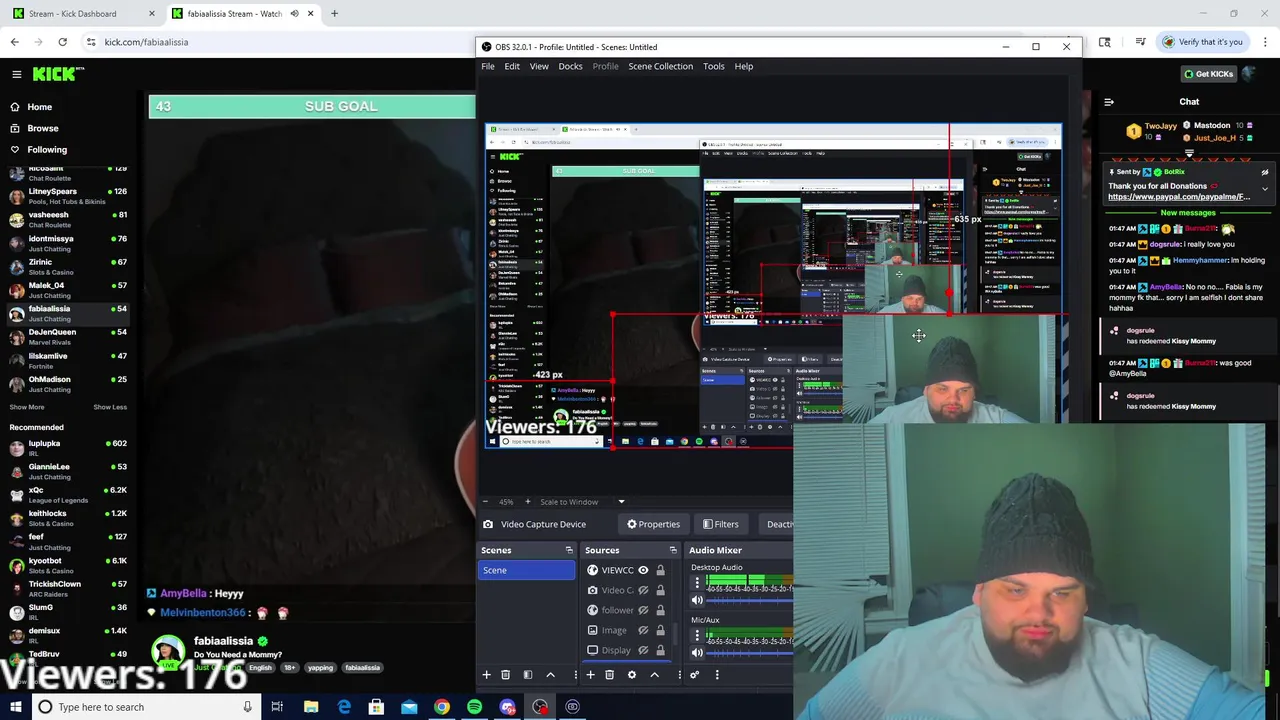
Task: Click Get KICKs button
Action: (x=1208, y=74)
